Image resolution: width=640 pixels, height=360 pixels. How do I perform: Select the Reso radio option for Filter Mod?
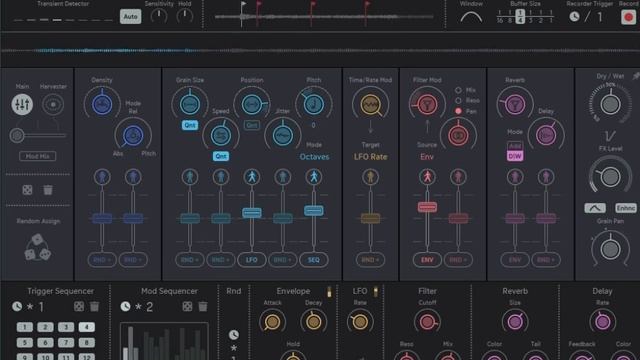point(458,100)
